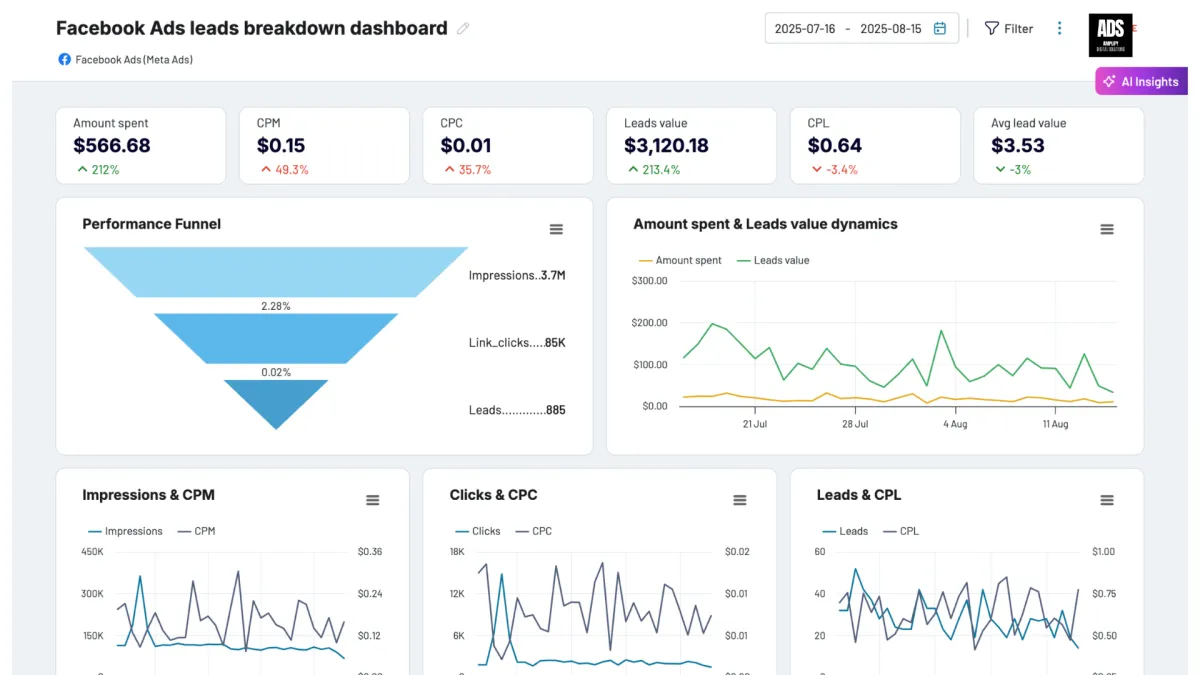The image size is (1200, 675).
Task: Open Amount spent & Leads value chart menu
Action: point(1107,229)
